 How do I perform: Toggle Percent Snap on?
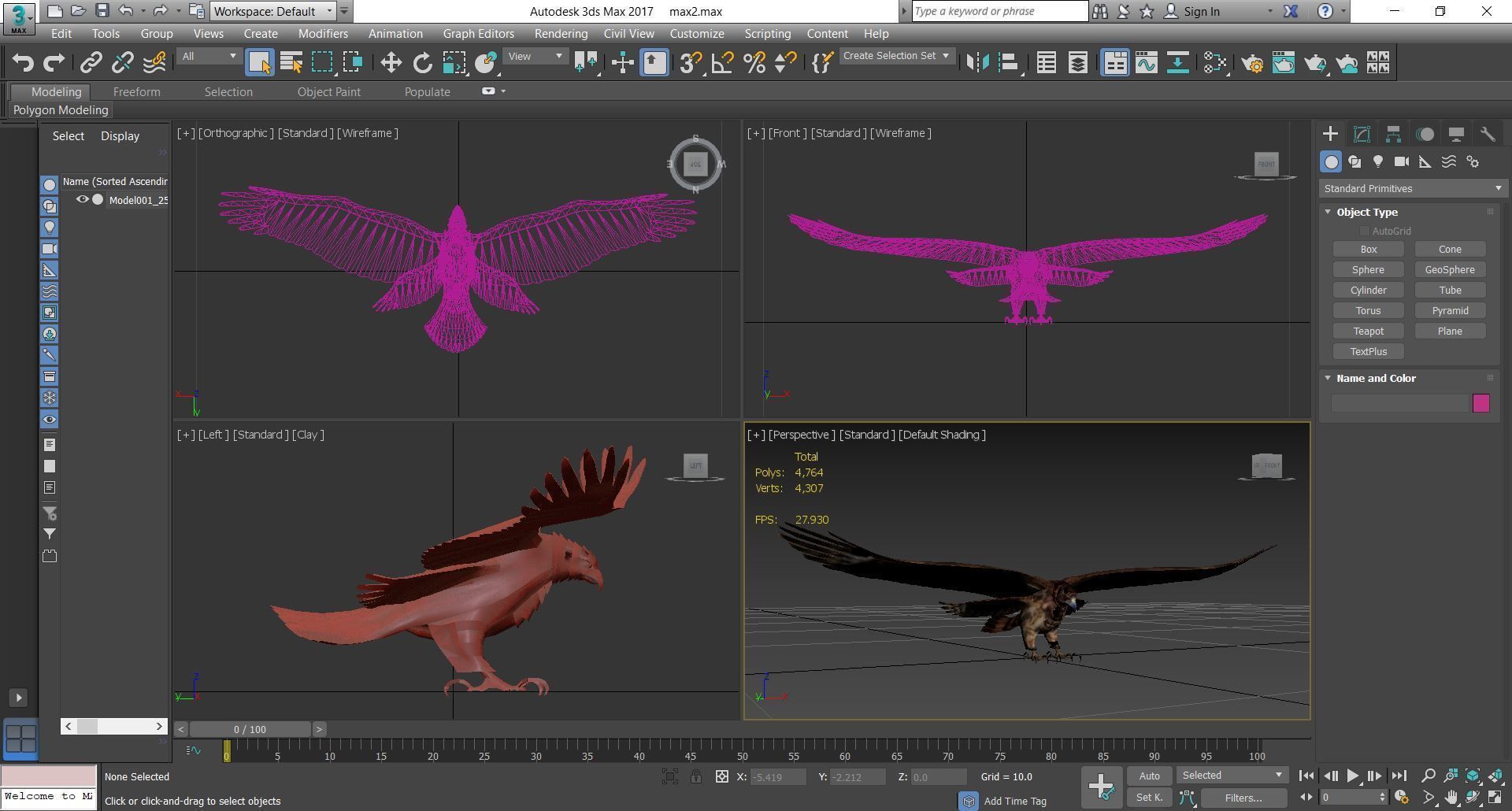pyautogui.click(x=754, y=62)
